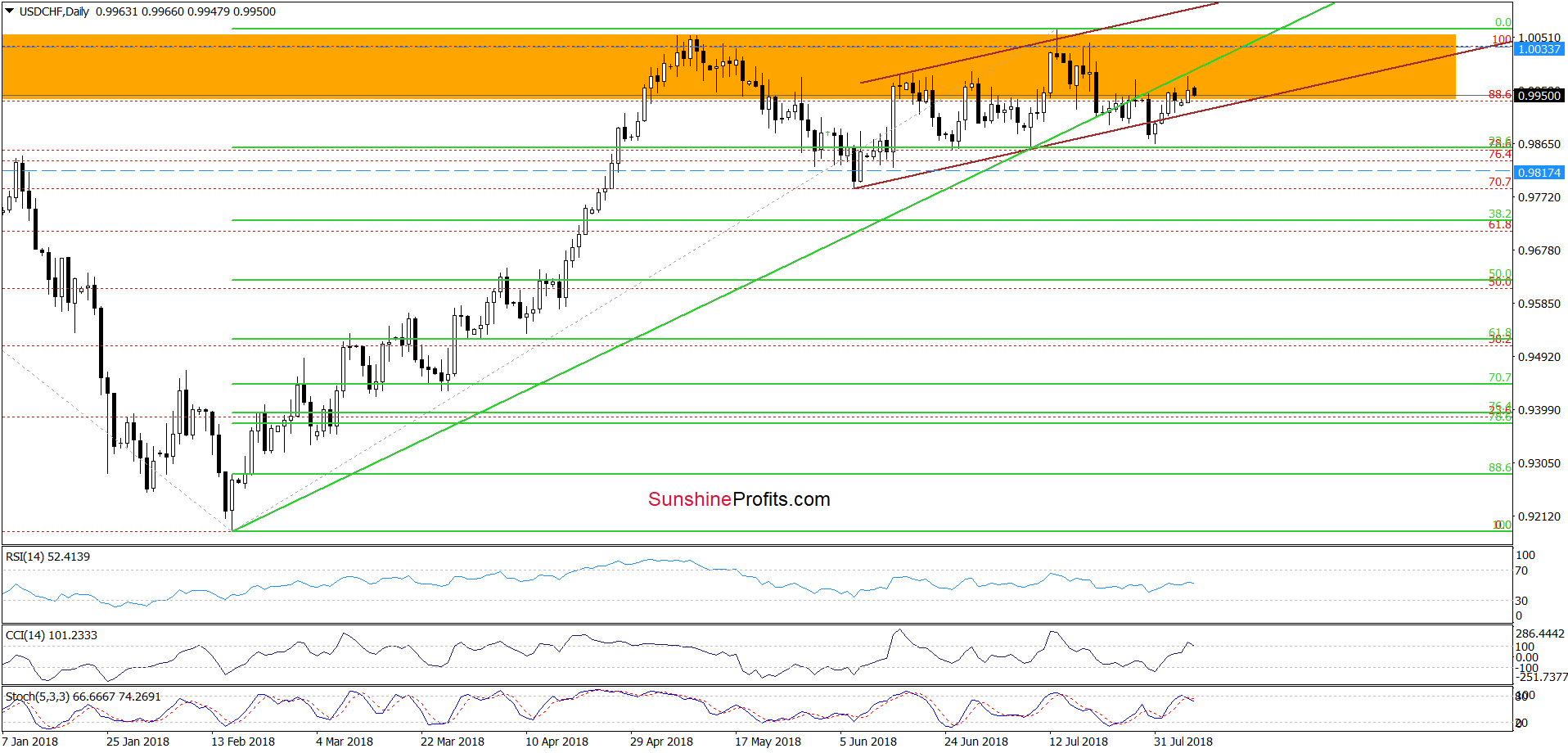1568x753 pixels.
Task: Click the 13 Feb 2018 date label
Action: point(243,742)
